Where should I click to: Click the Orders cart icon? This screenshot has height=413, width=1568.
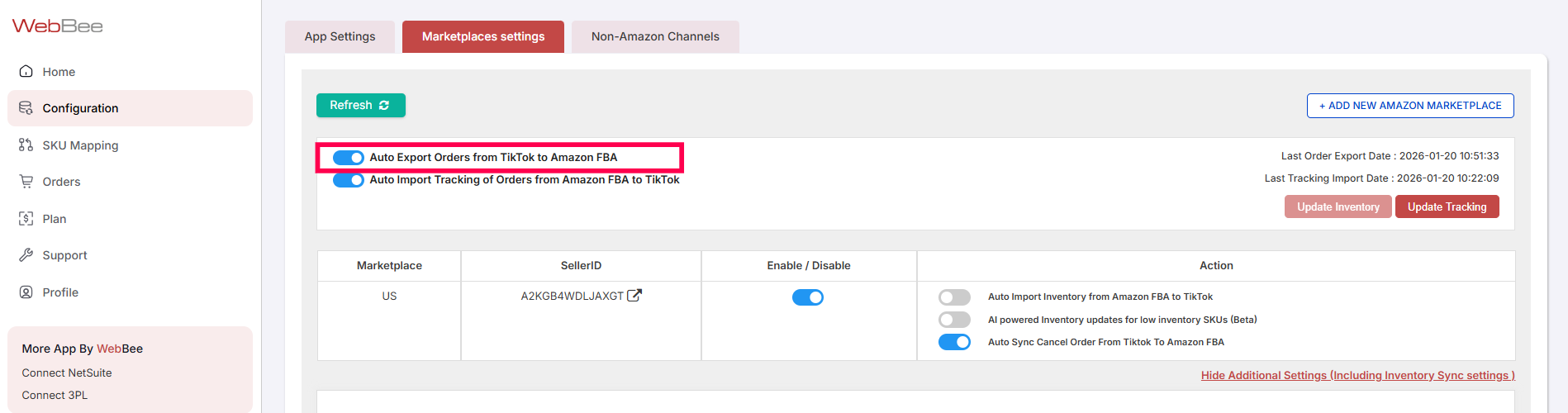tap(26, 182)
